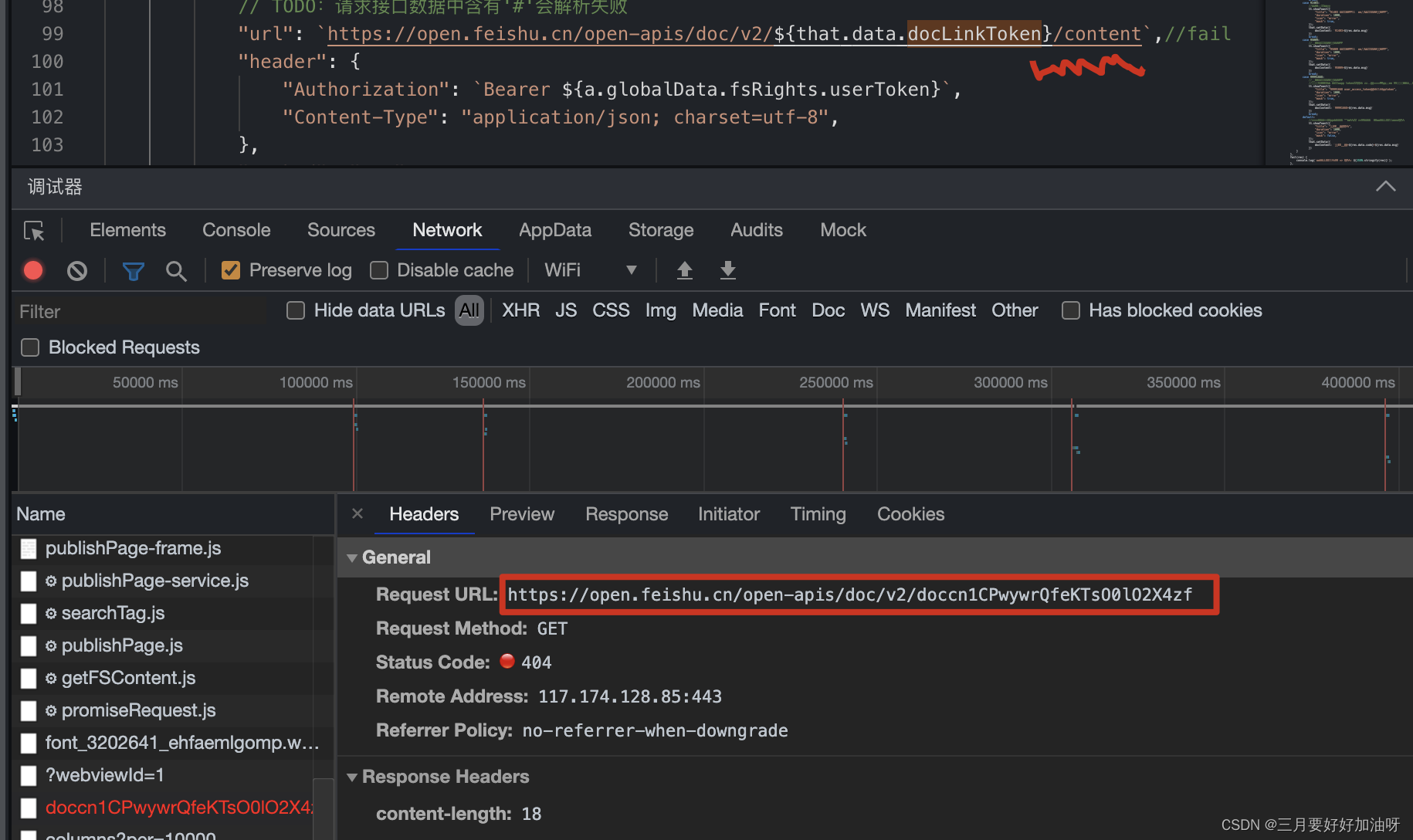Image resolution: width=1413 pixels, height=840 pixels.
Task: Filter requests by Manifest
Action: (x=940, y=310)
